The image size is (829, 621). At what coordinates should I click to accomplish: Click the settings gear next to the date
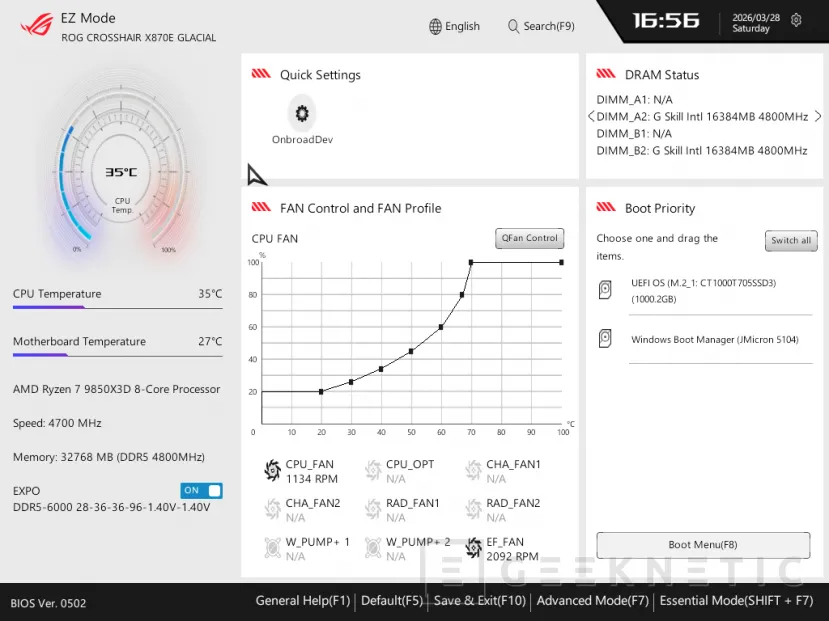[x=796, y=20]
